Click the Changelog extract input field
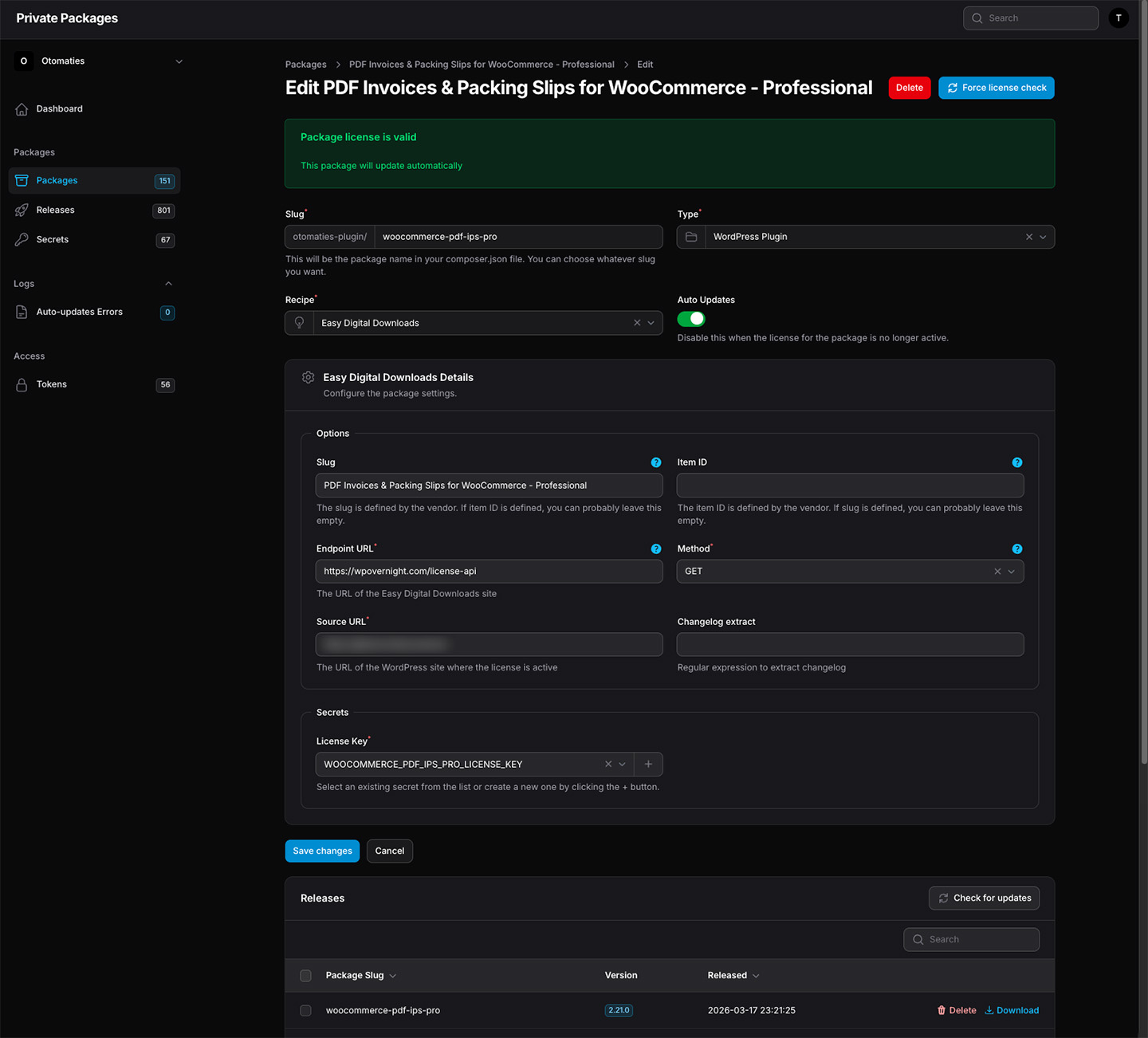The height and width of the screenshot is (1038, 1148). coord(851,645)
